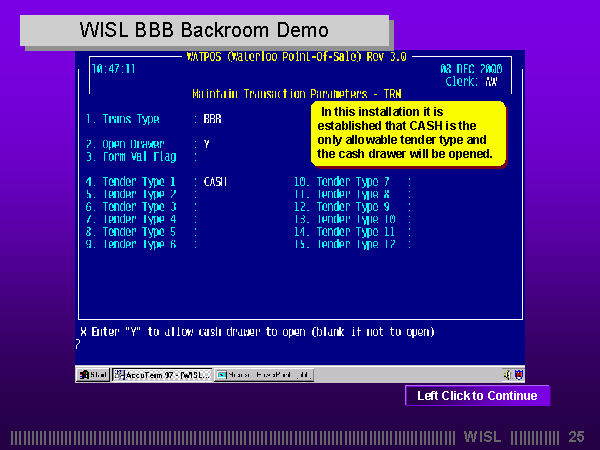Click the slide number 25
The image size is (600, 450).
click(x=576, y=437)
